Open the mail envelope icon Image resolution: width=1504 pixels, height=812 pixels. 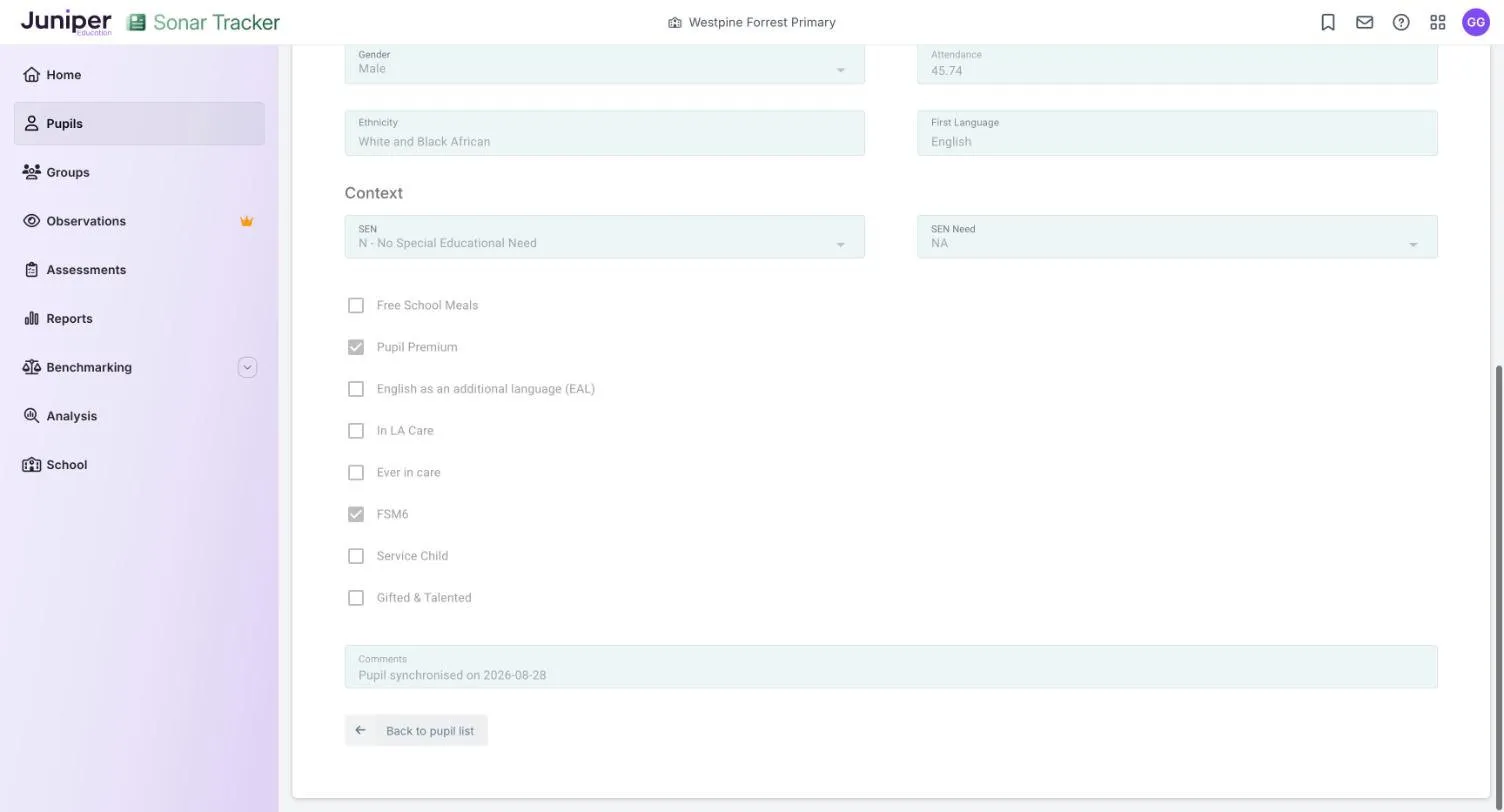pyautogui.click(x=1364, y=22)
